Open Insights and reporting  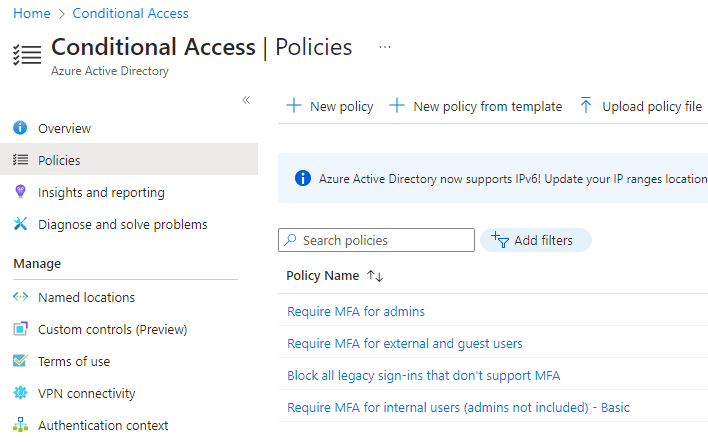click(101, 193)
